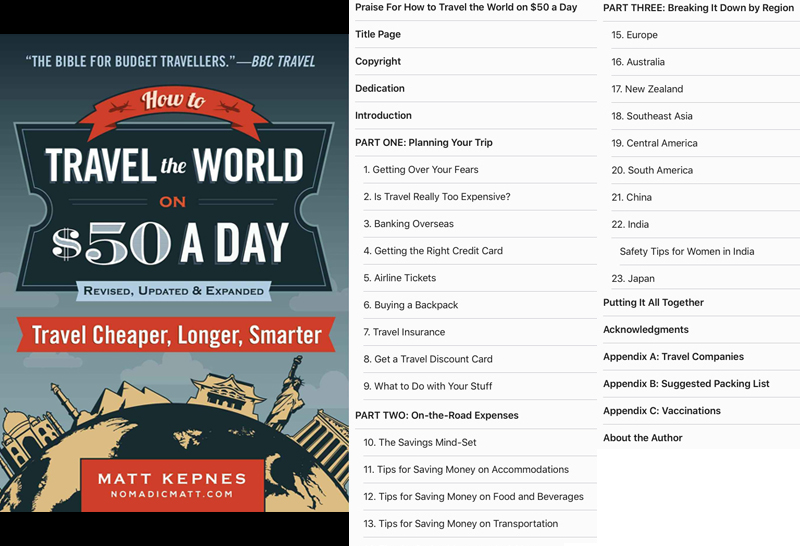Open chapter '15. Europe'

pyautogui.click(x=706, y=35)
